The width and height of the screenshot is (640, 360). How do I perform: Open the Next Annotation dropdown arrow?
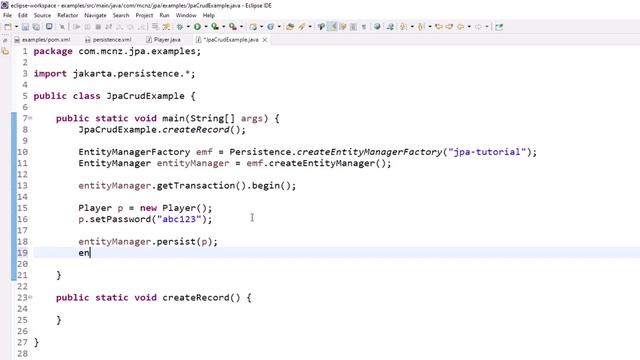pos(412,27)
